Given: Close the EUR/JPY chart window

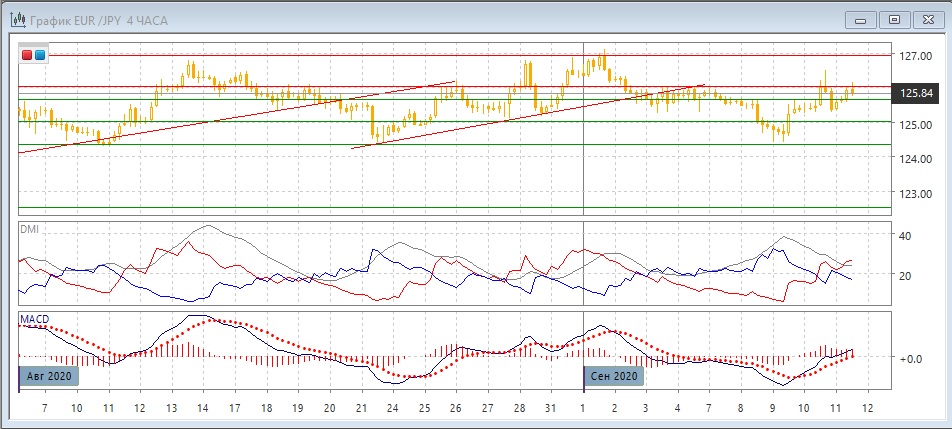Looking at the screenshot, I should point(927,19).
